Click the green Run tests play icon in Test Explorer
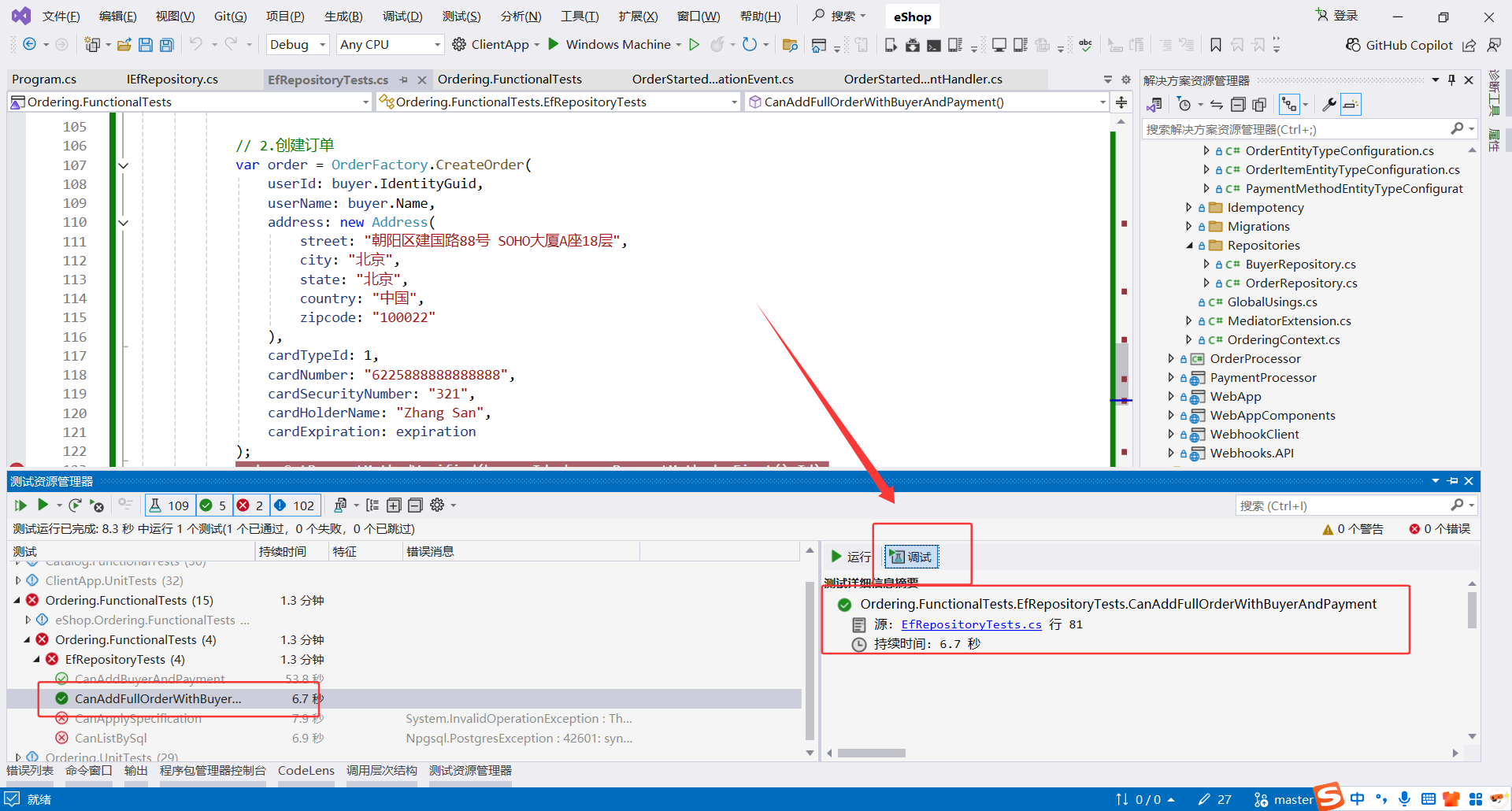 click(x=43, y=505)
